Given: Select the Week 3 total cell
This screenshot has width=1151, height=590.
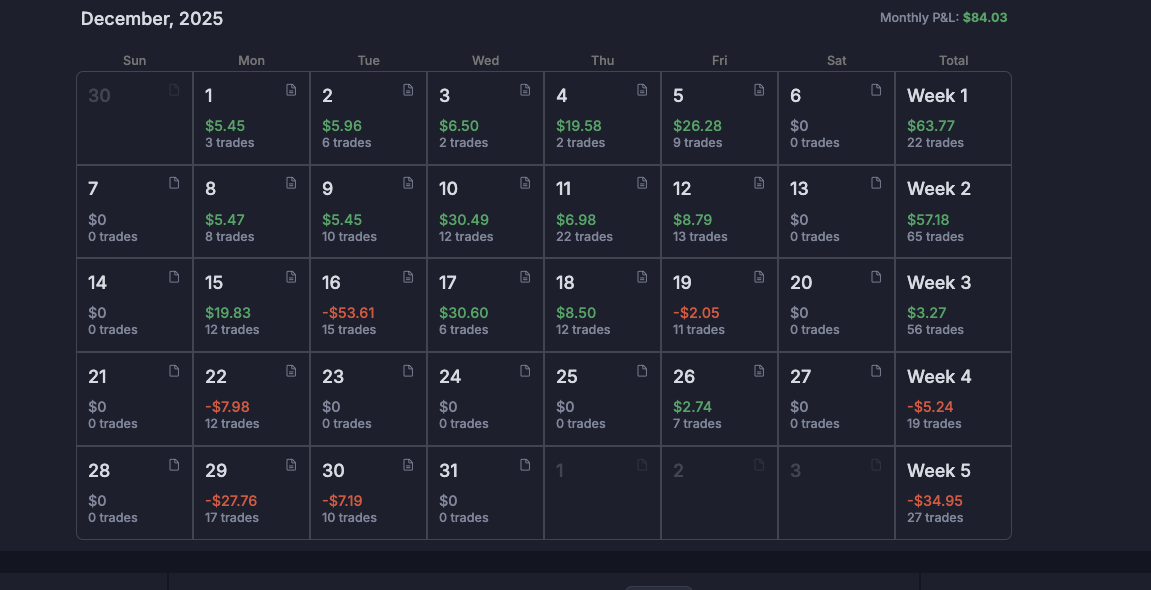Looking at the screenshot, I should click(952, 305).
